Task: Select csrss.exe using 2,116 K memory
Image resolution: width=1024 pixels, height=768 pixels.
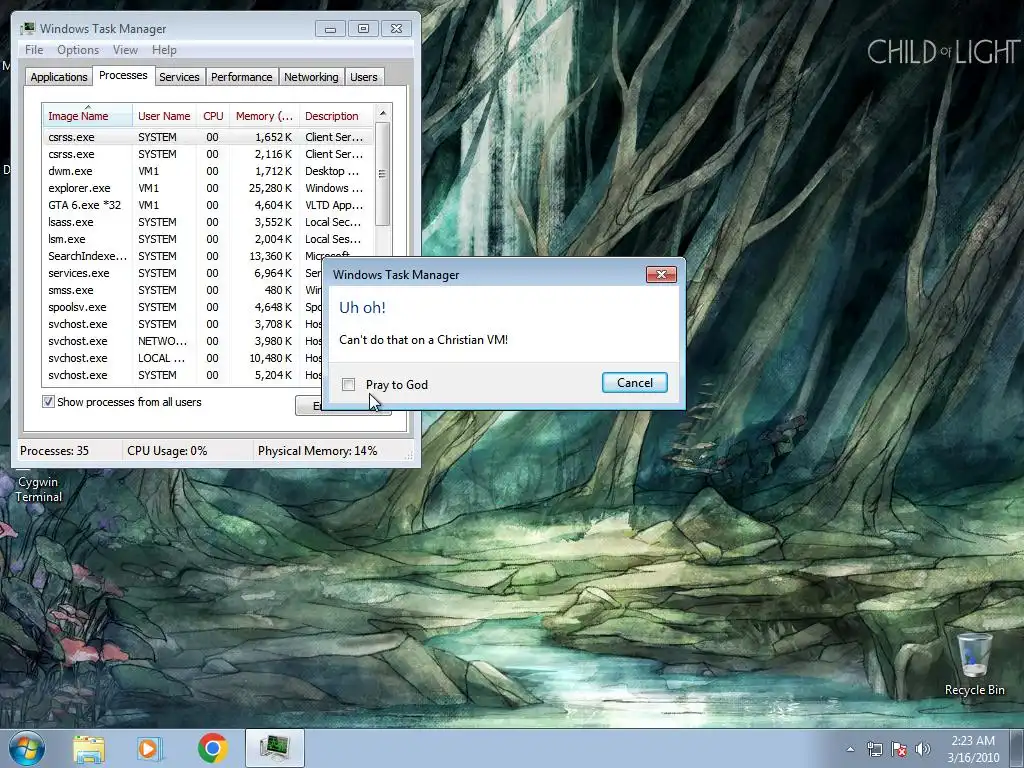Action: [x=208, y=154]
